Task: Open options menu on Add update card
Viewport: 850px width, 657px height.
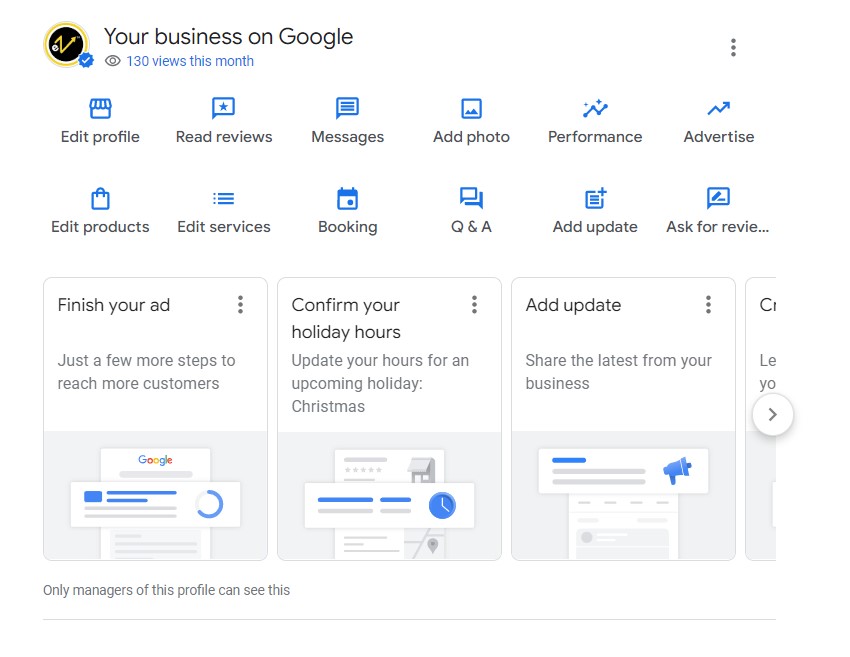Action: click(x=708, y=305)
